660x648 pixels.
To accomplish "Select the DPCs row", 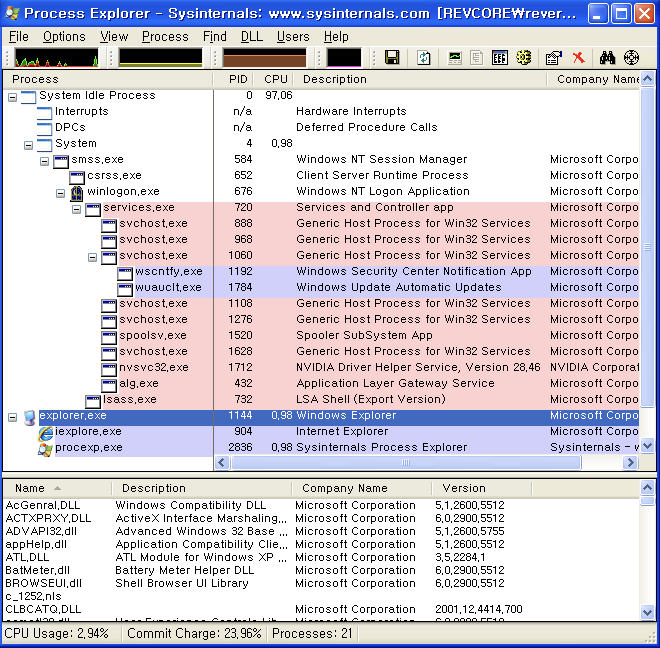I will click(321, 128).
